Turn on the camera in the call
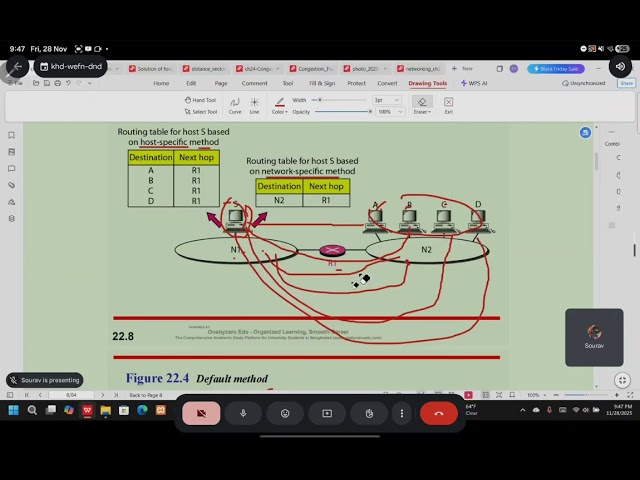640x480 pixels. pyautogui.click(x=201, y=413)
